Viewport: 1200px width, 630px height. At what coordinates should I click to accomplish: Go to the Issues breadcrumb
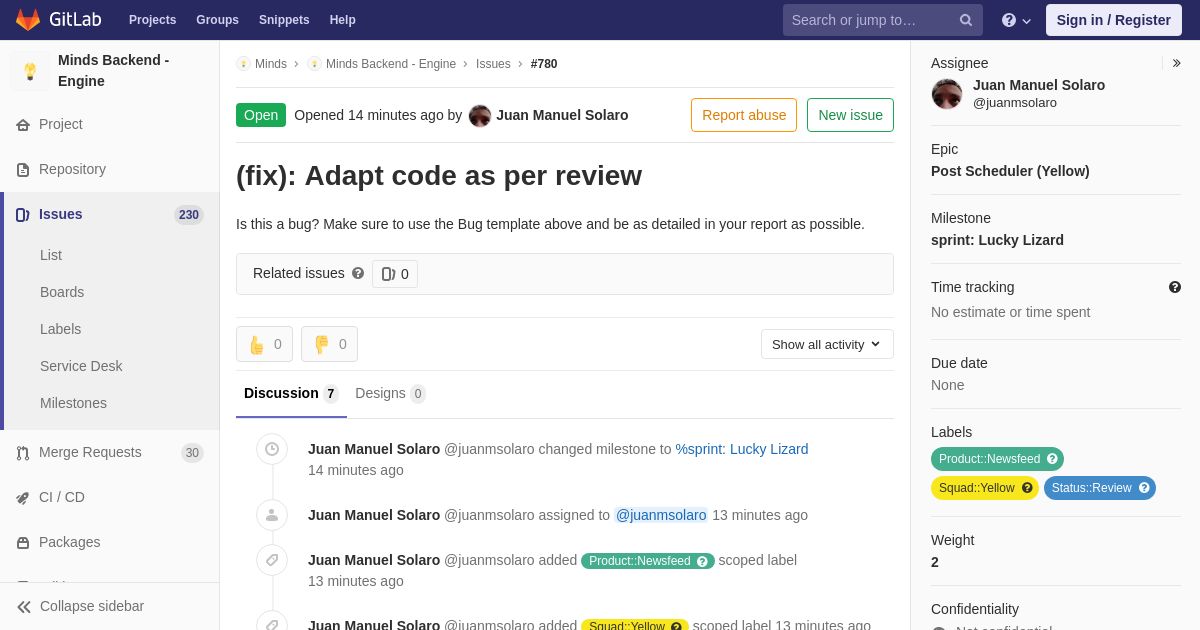tap(493, 64)
